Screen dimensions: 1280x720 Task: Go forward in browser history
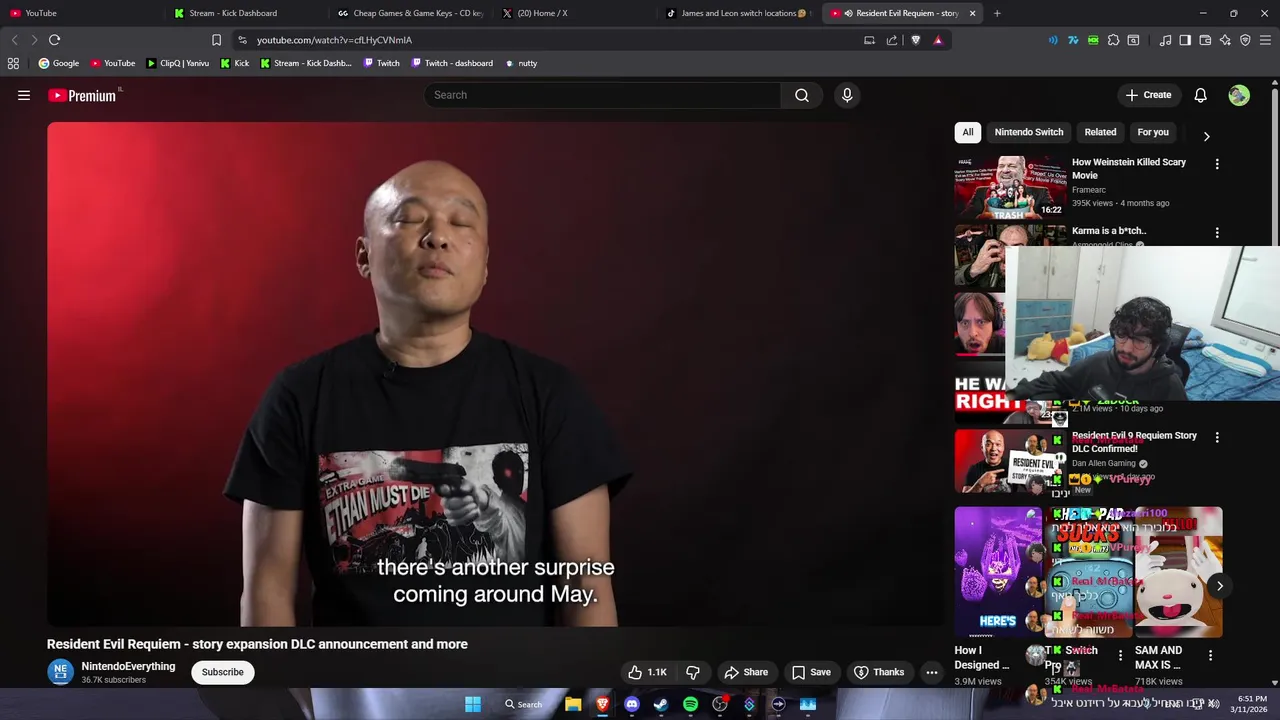pos(34,40)
